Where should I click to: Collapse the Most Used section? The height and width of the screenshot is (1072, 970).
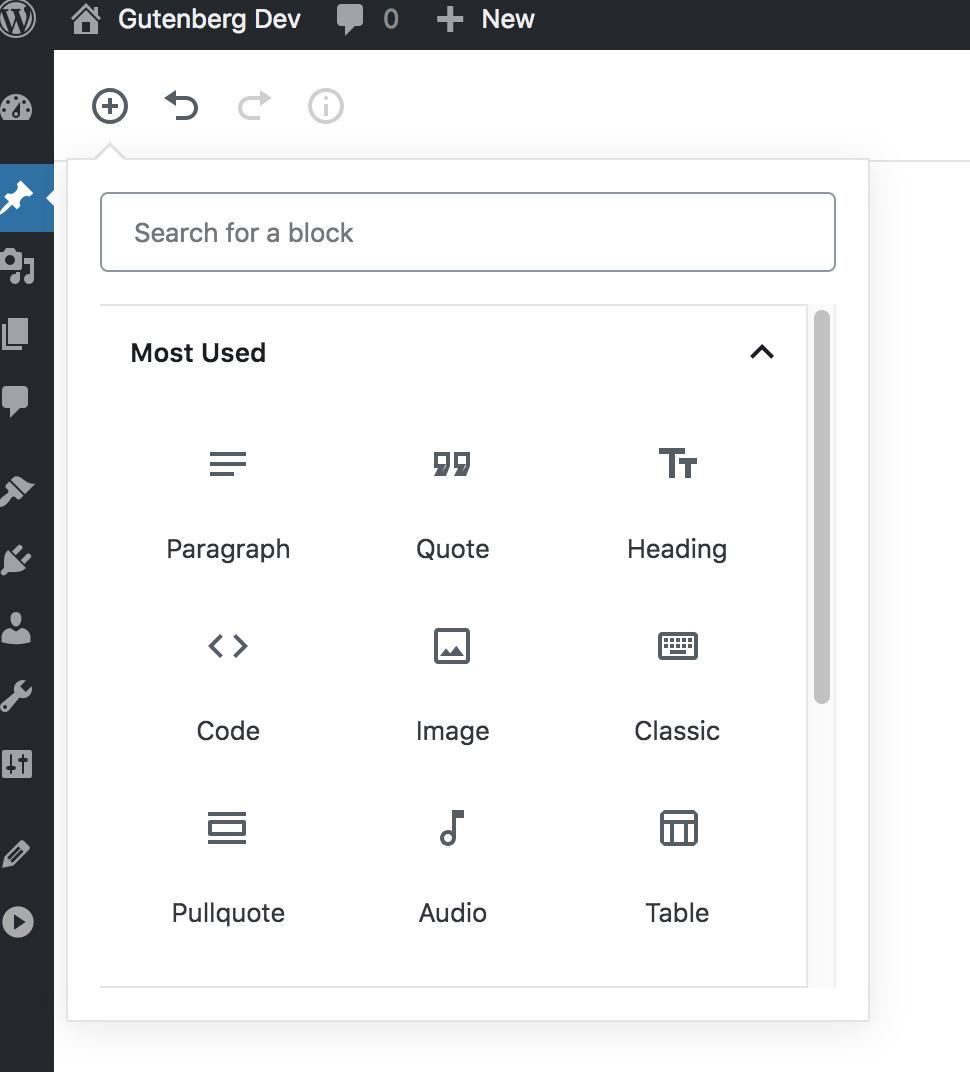point(762,352)
